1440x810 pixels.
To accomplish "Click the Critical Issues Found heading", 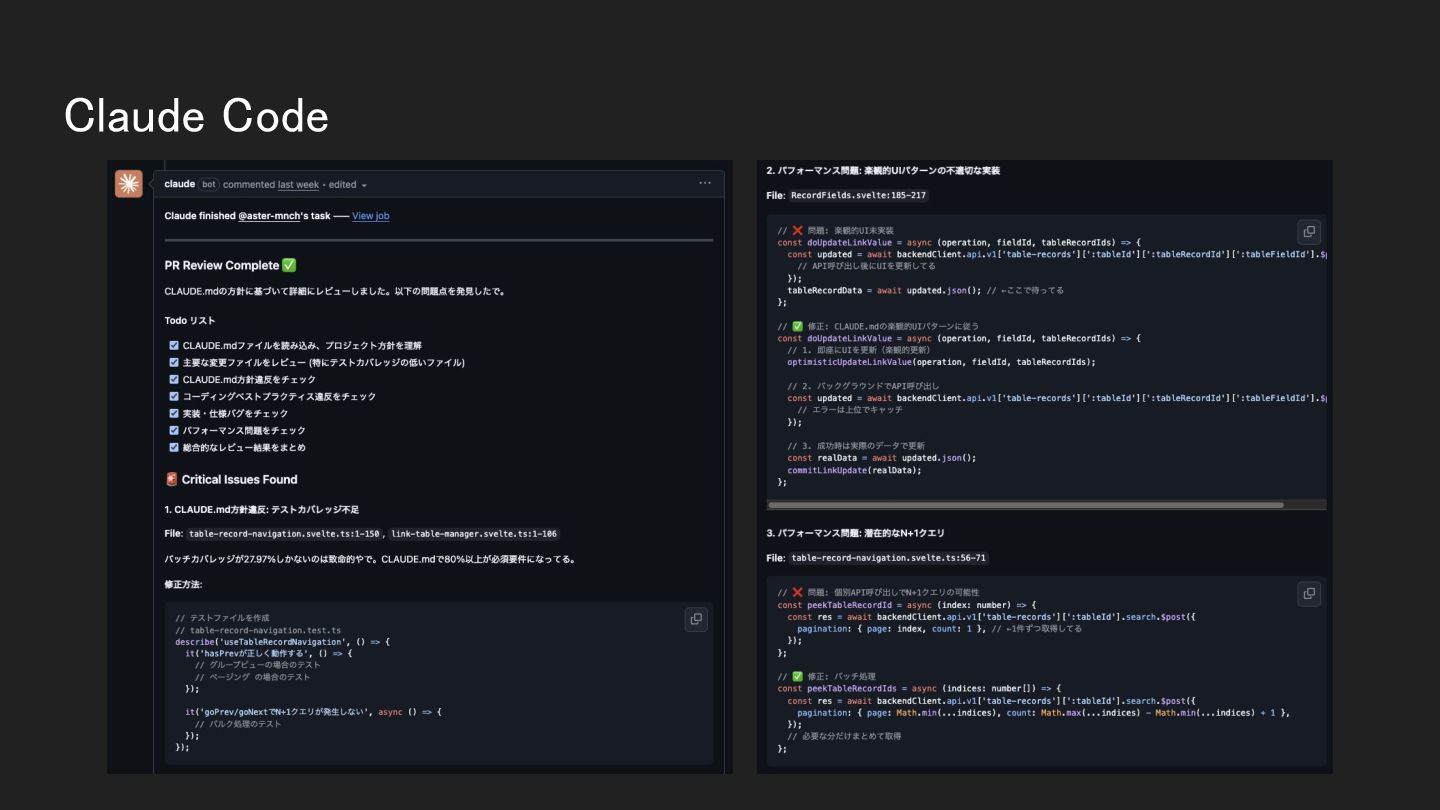I will coord(231,479).
